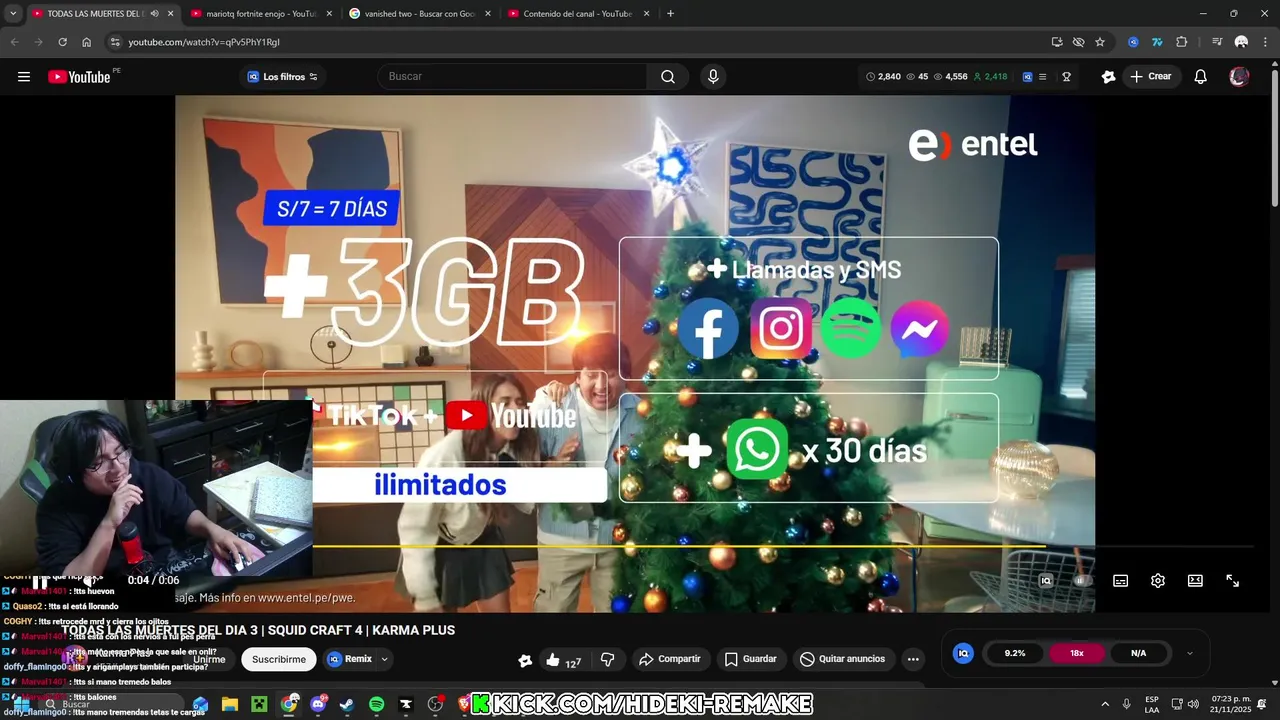Toggle subtitles on the video
The height and width of the screenshot is (720, 1280).
point(1121,581)
